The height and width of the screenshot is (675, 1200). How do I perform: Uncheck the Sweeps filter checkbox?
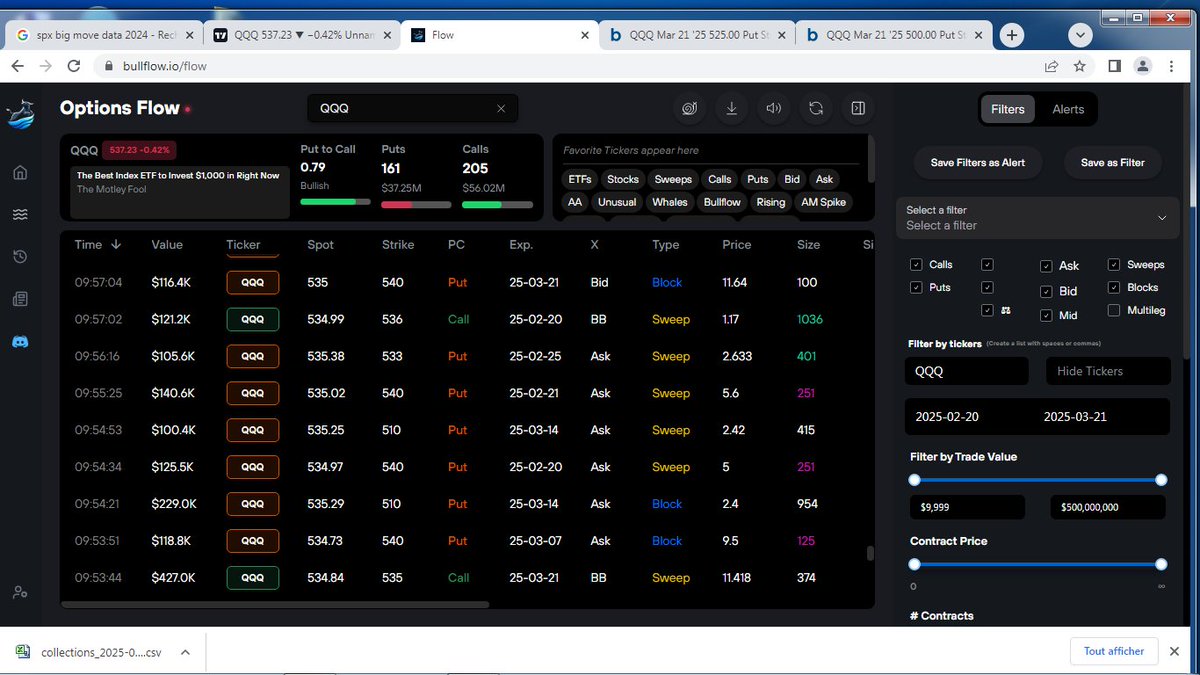(1114, 265)
